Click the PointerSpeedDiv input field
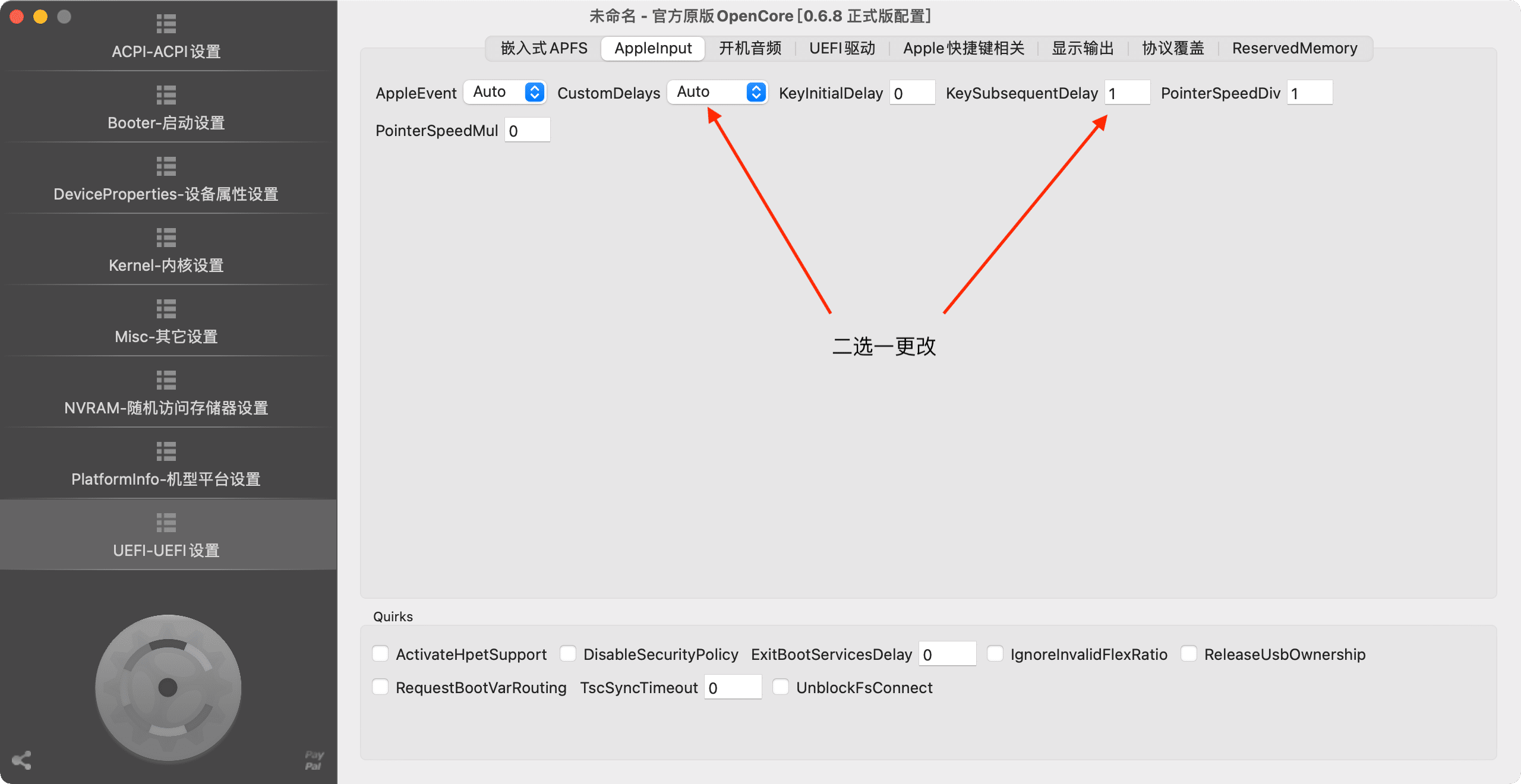Image resolution: width=1521 pixels, height=784 pixels. click(x=1310, y=93)
